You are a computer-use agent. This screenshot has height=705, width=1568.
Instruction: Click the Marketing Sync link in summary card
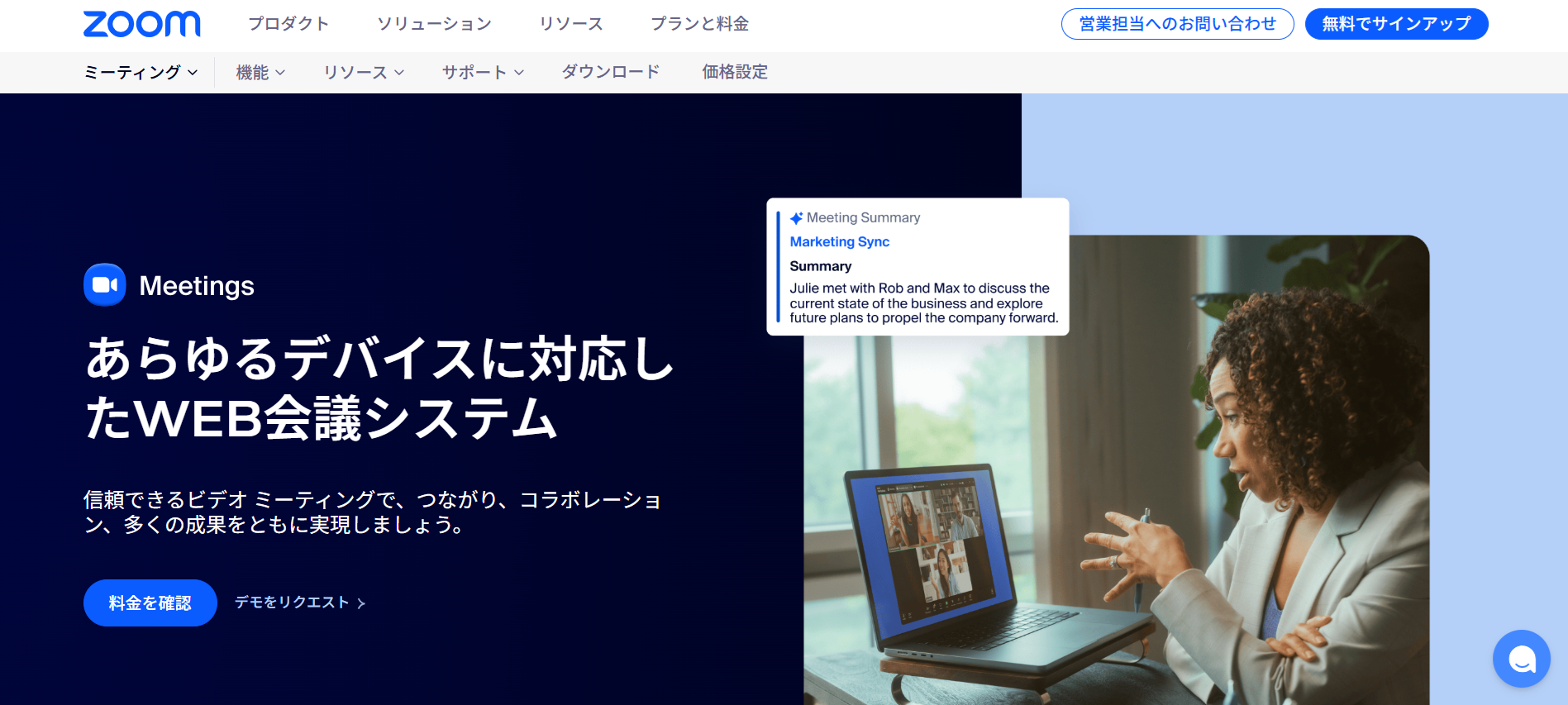coord(839,242)
